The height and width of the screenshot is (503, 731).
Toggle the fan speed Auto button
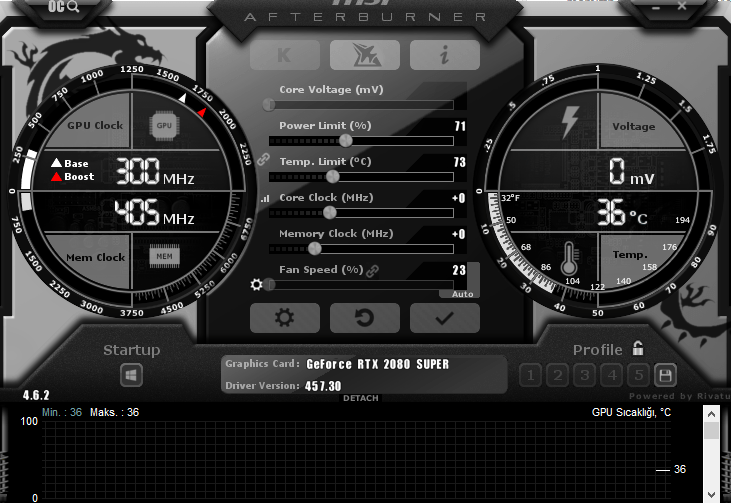click(462, 294)
